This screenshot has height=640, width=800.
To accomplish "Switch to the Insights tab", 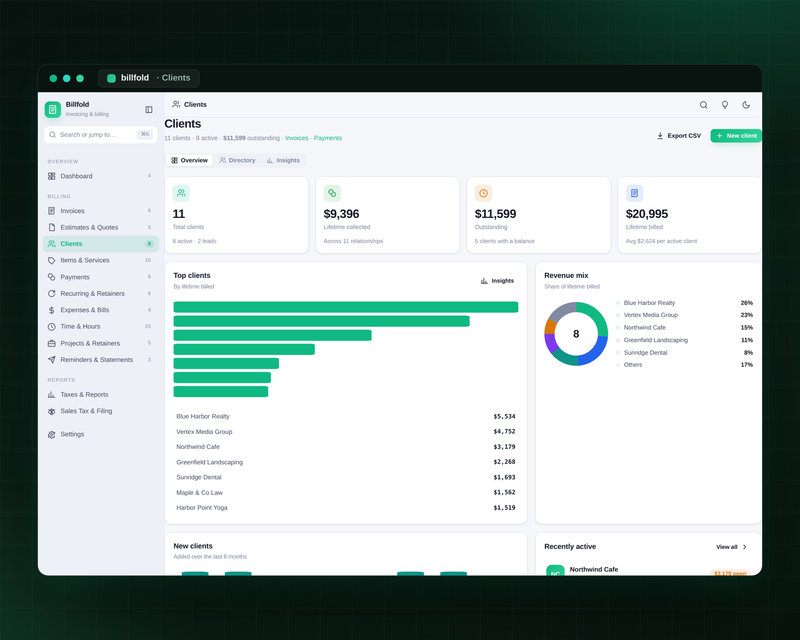I will pyautogui.click(x=283, y=160).
